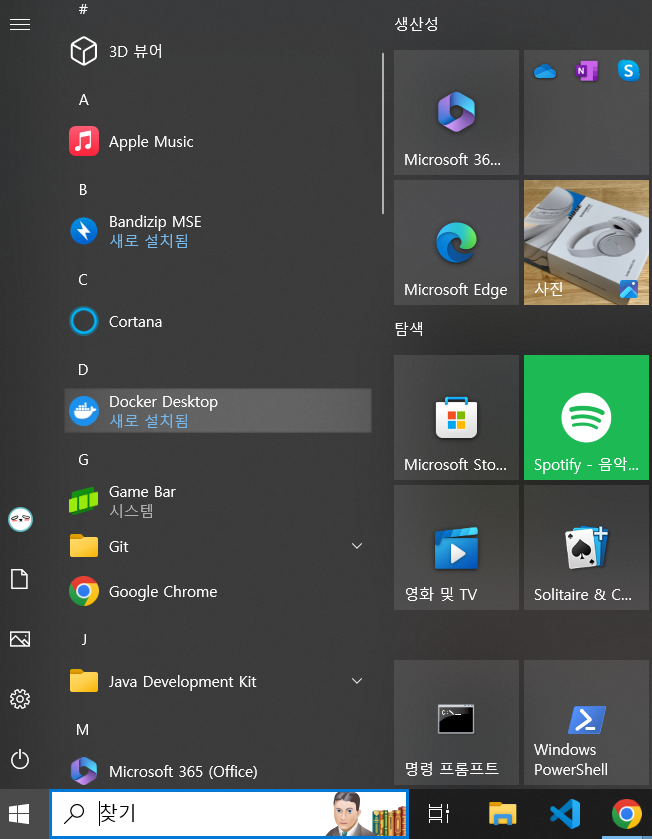The height and width of the screenshot is (839, 652).
Task: Open File Explorer from taskbar
Action: point(503,814)
